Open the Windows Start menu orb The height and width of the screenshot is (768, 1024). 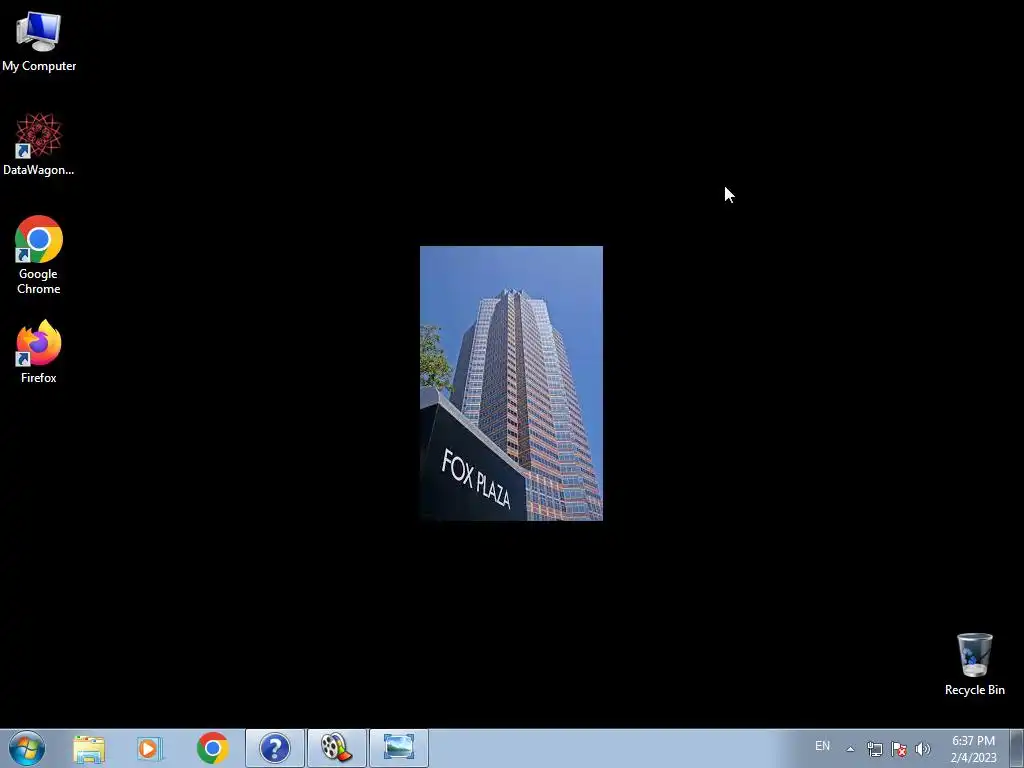[27, 748]
